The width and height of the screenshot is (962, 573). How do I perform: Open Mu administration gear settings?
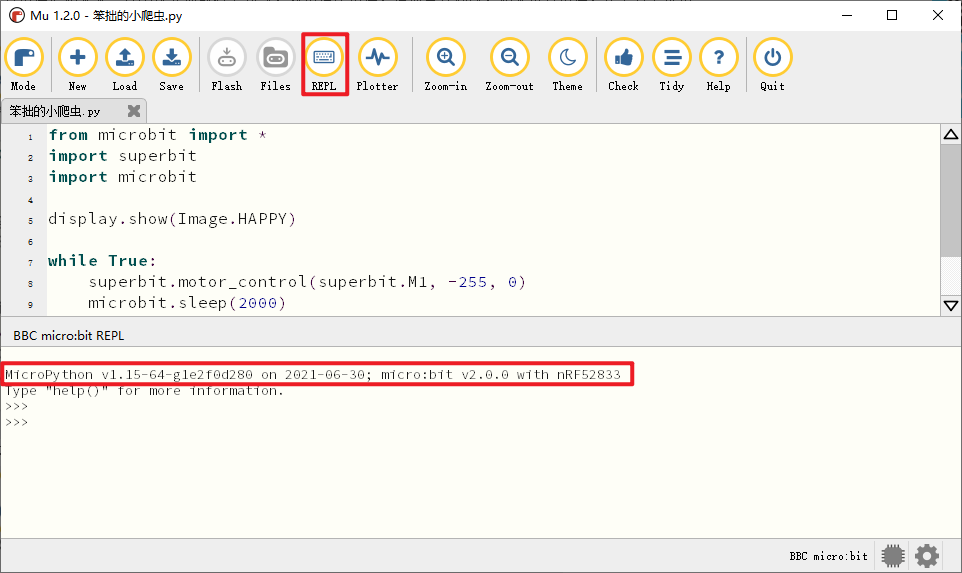[x=926, y=556]
